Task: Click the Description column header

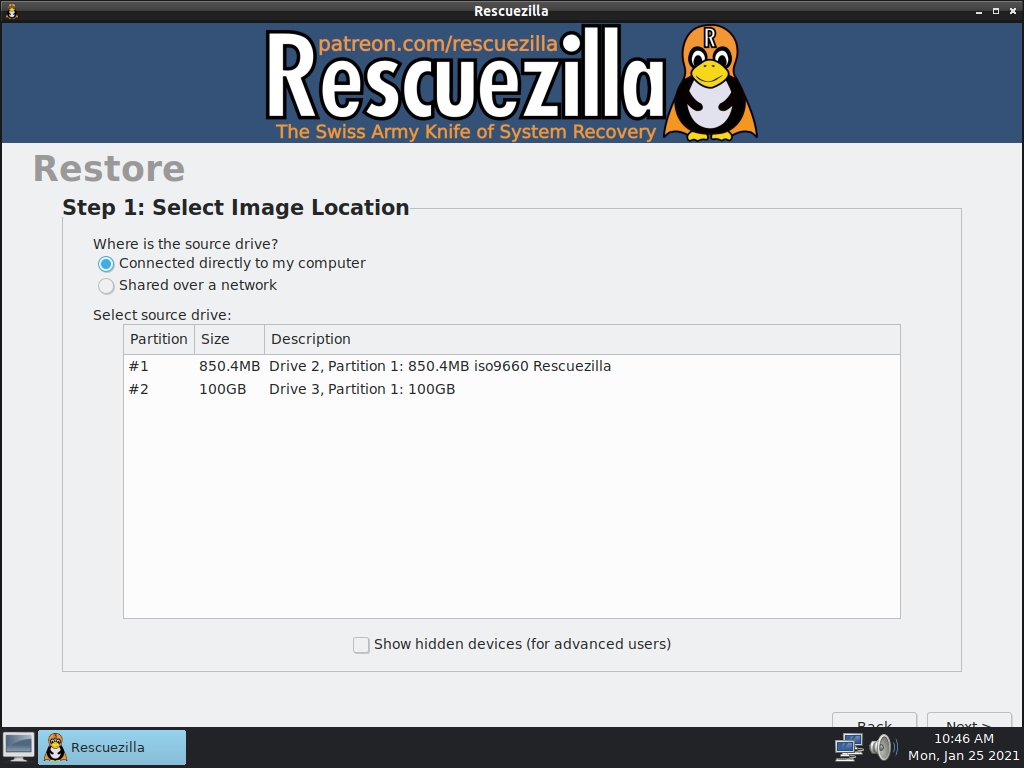Action: (582, 340)
